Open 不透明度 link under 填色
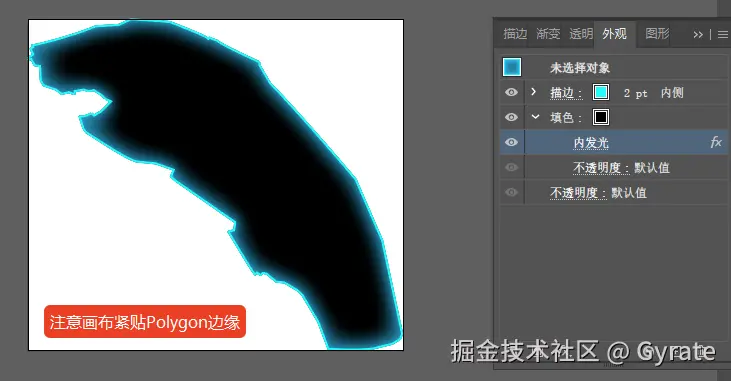Screen dimensions: 731x381 coord(601,168)
